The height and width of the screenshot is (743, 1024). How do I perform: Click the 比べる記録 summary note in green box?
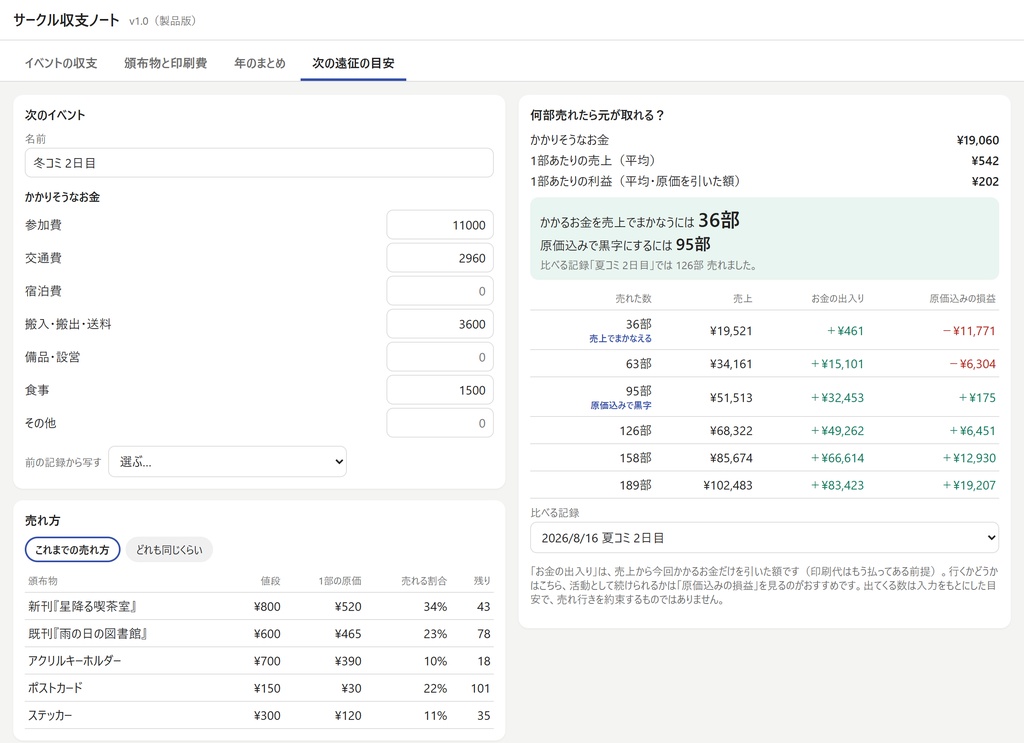(648, 265)
